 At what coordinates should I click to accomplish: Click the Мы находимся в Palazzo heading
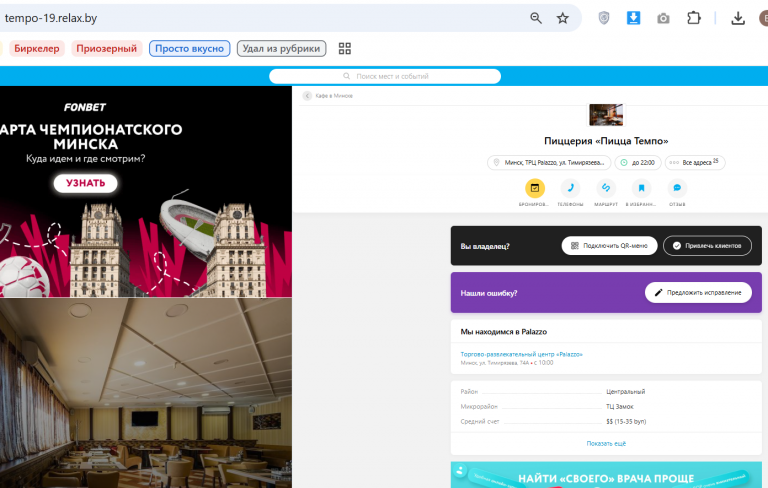(504, 332)
